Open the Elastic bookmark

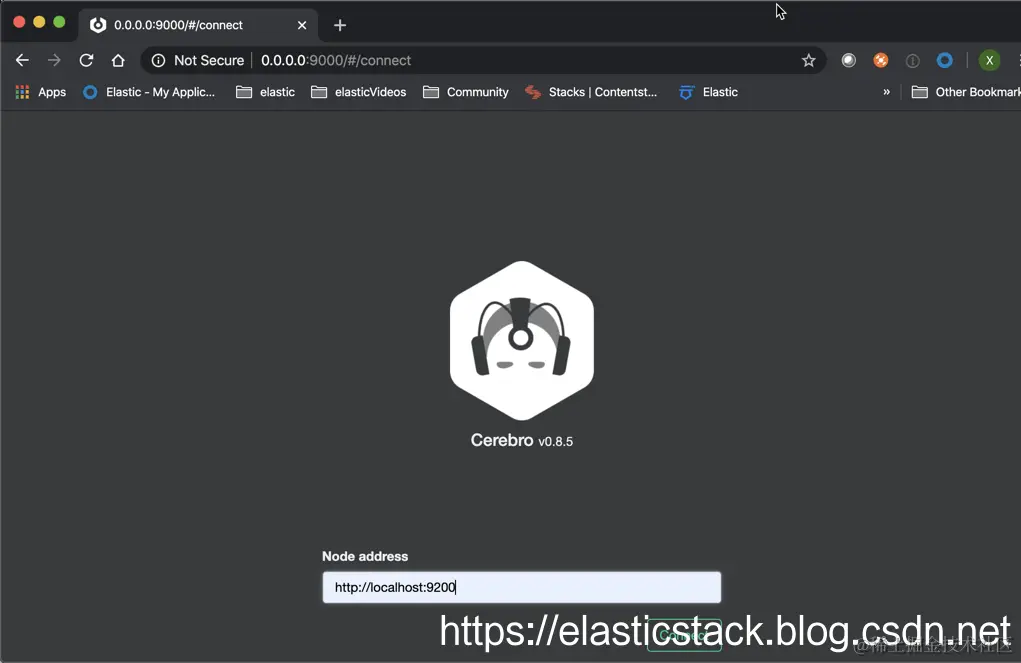click(x=708, y=92)
